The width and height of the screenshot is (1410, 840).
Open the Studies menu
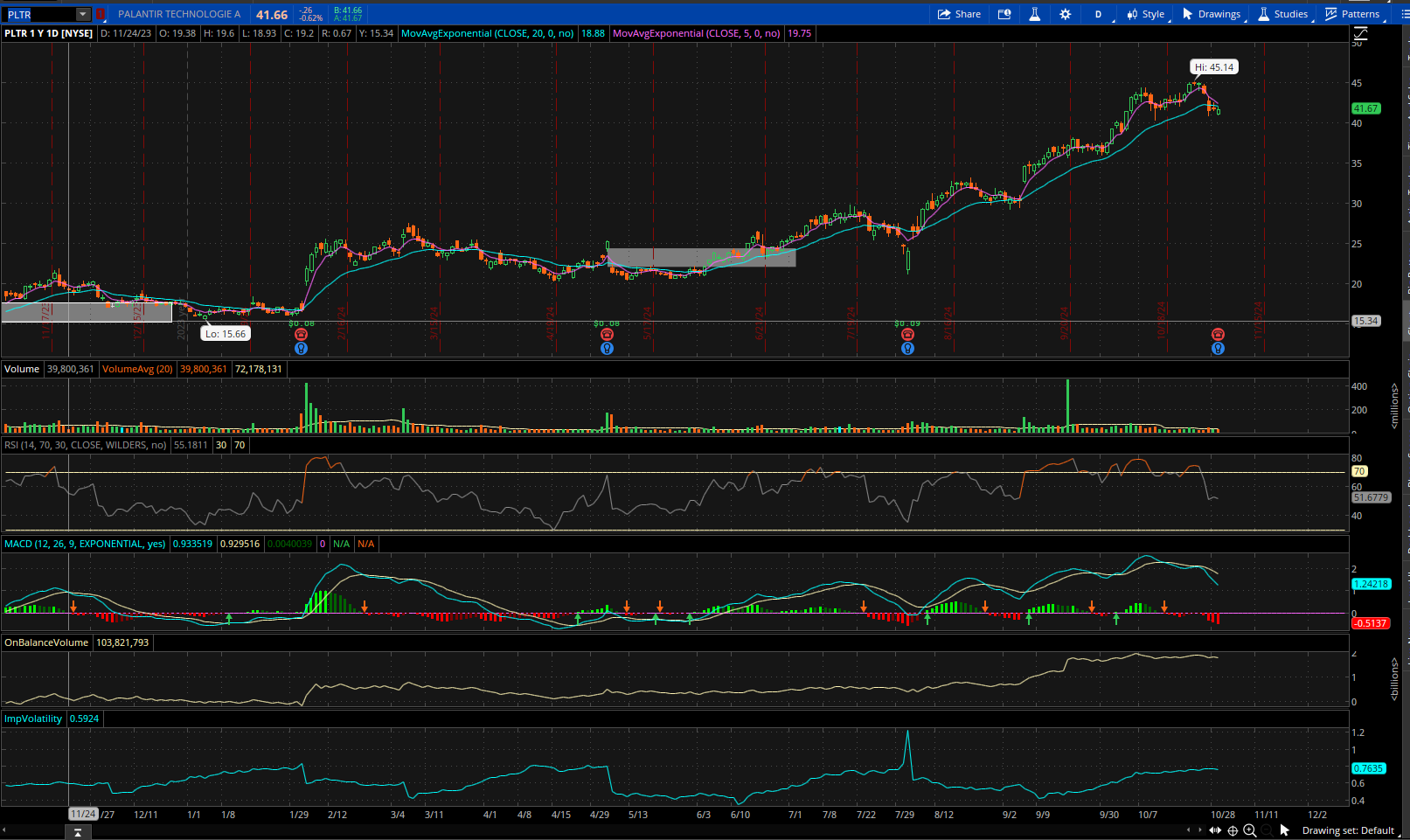pos(1283,14)
